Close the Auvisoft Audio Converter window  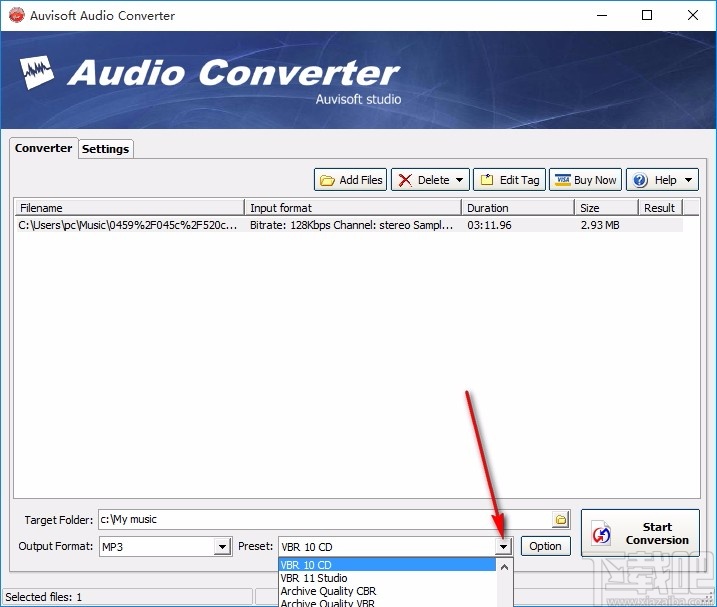click(693, 15)
